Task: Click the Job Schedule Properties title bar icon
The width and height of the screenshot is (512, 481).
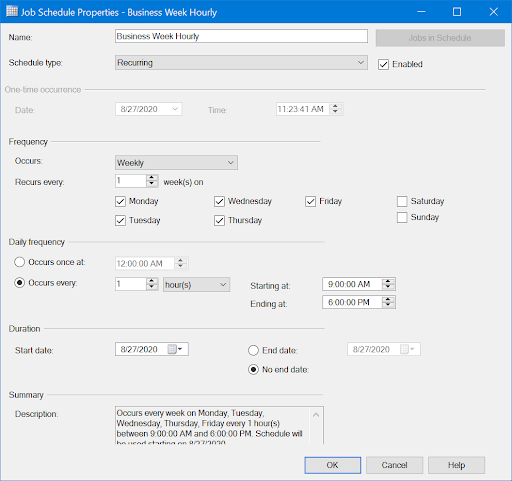Action: [x=12, y=12]
